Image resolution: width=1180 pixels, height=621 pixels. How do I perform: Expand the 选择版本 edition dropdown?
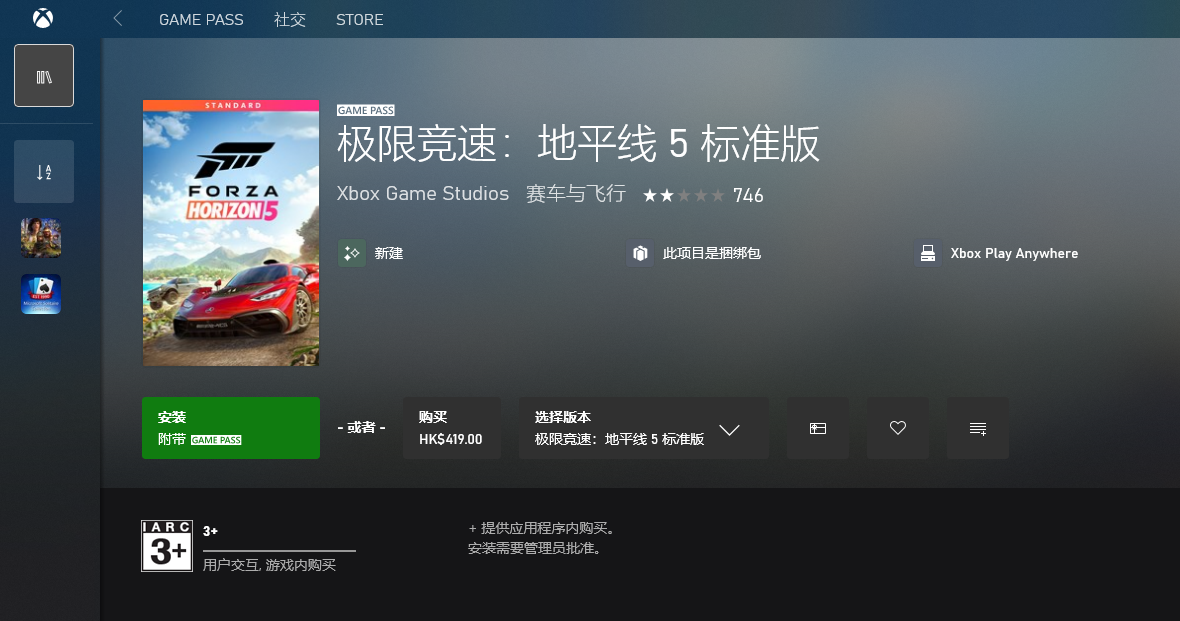pyautogui.click(x=643, y=428)
